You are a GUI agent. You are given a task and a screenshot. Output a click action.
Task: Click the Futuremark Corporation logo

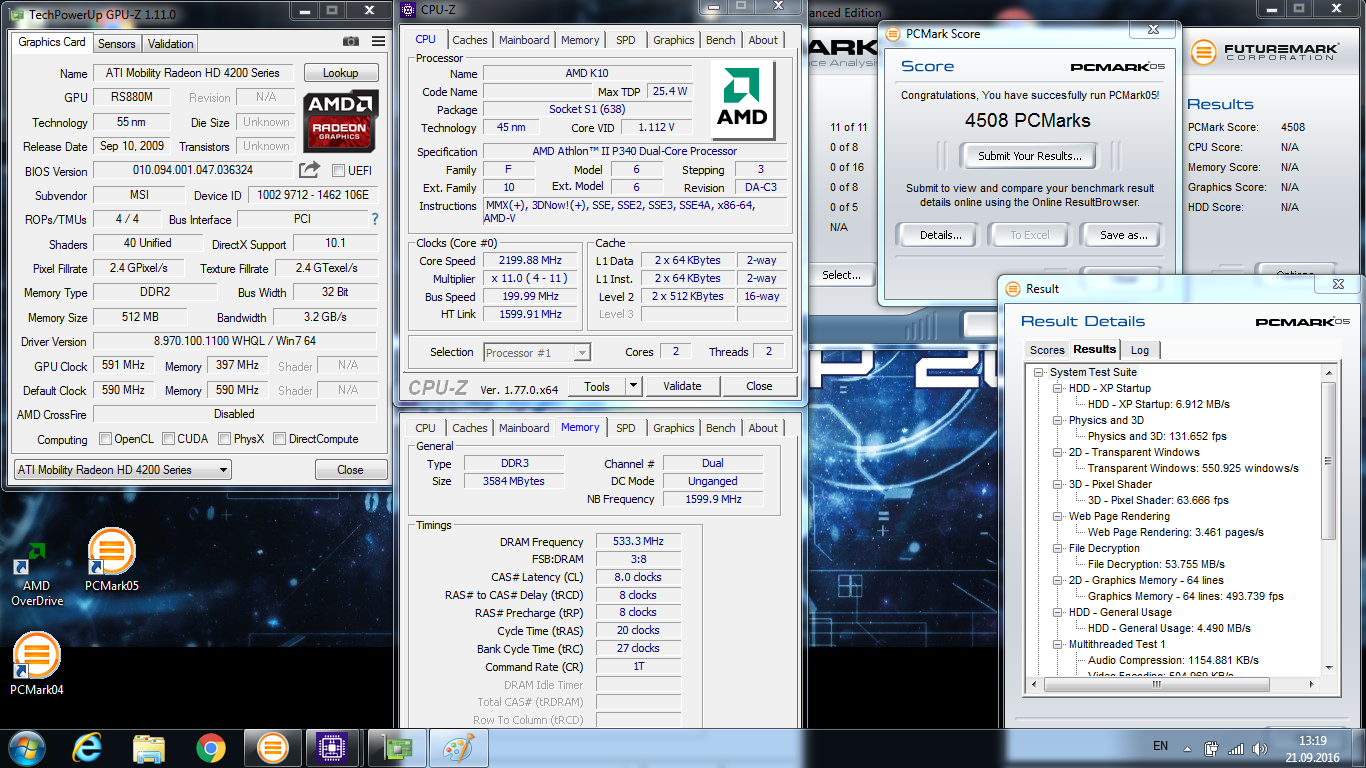pyautogui.click(x=1263, y=51)
